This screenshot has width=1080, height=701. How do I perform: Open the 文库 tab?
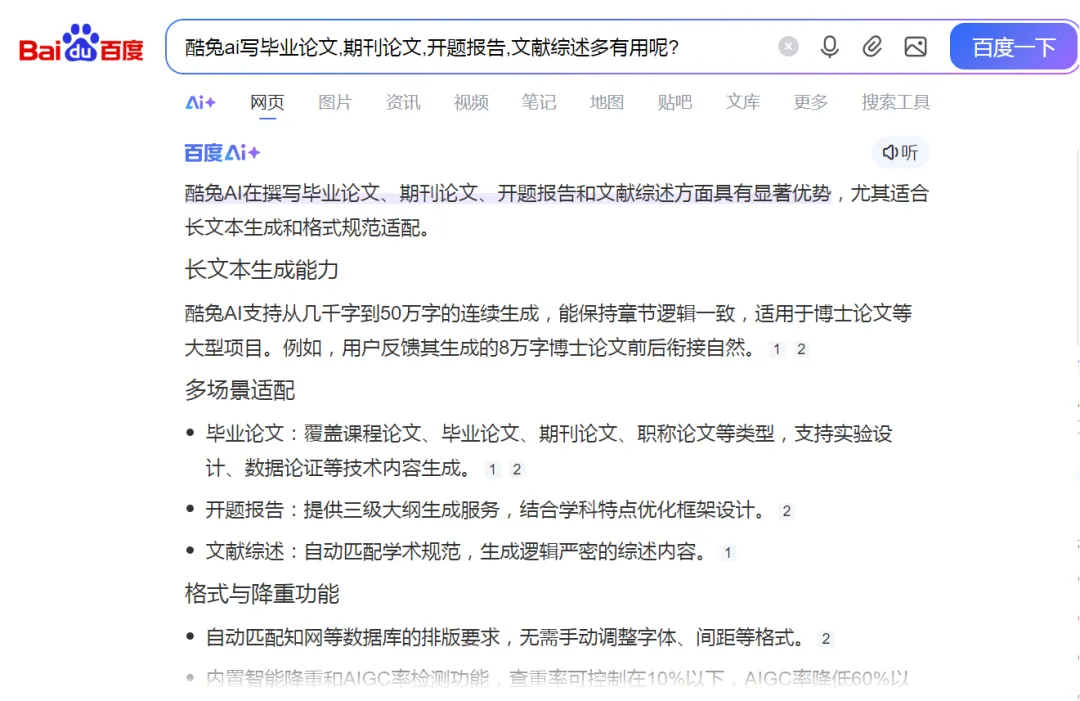click(x=742, y=103)
